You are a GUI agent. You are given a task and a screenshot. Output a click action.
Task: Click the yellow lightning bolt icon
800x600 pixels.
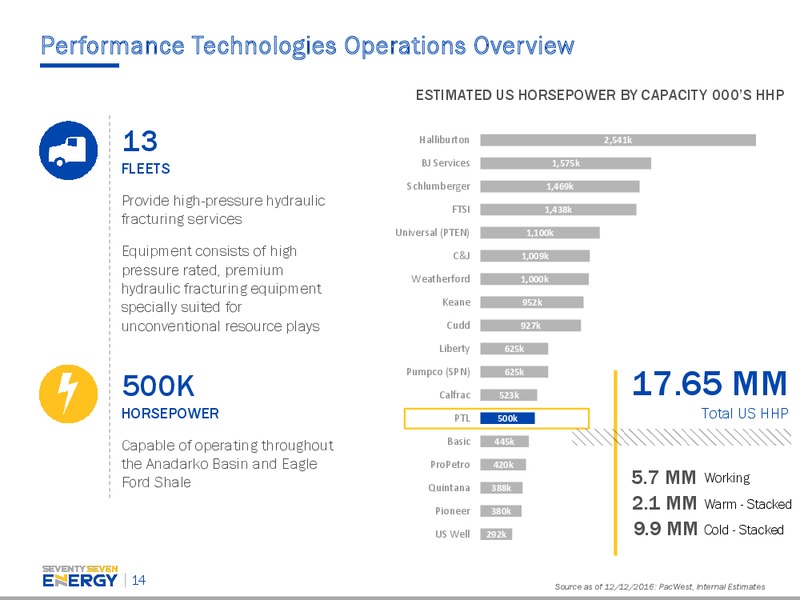pos(68,394)
